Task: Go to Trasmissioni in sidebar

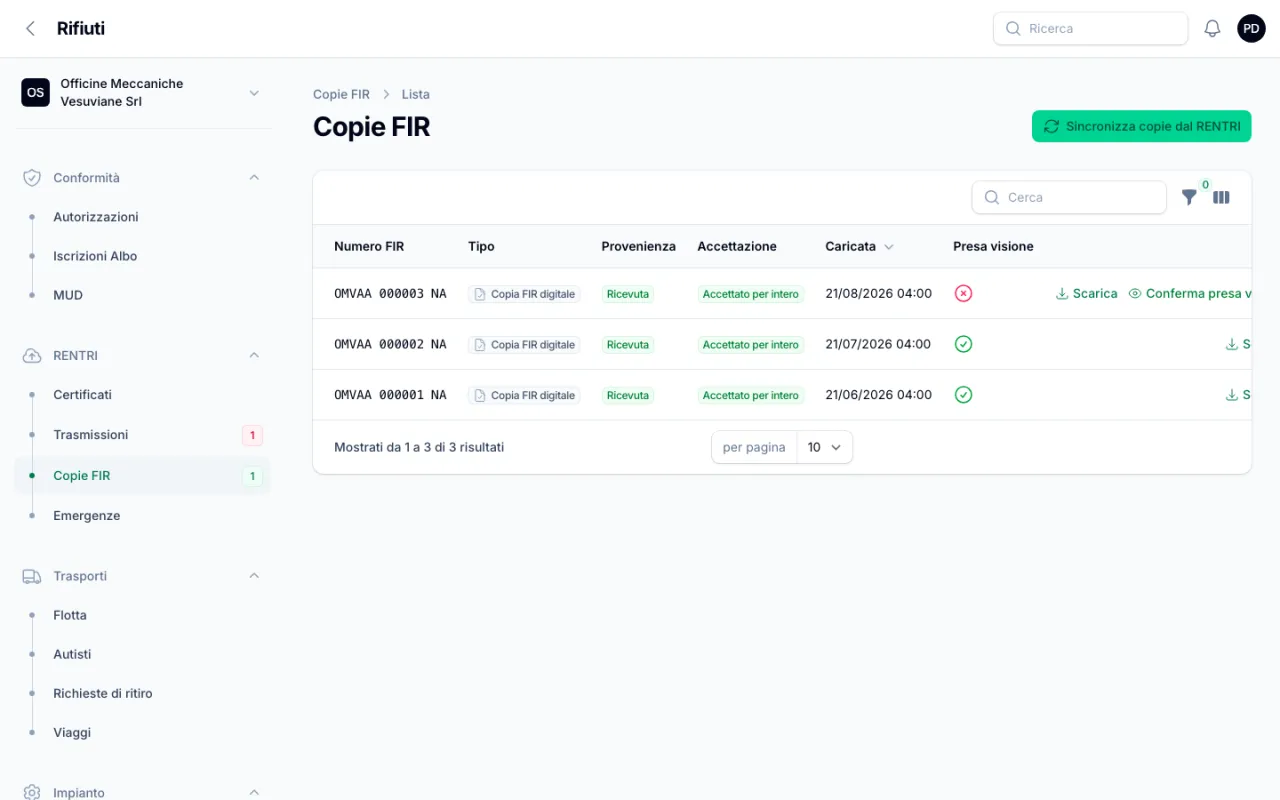Action: [91, 435]
